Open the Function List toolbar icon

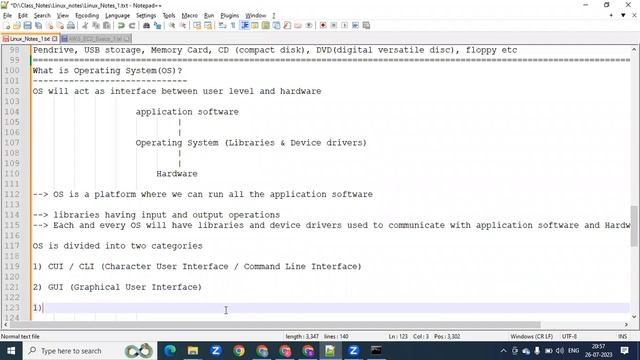pos(287,26)
